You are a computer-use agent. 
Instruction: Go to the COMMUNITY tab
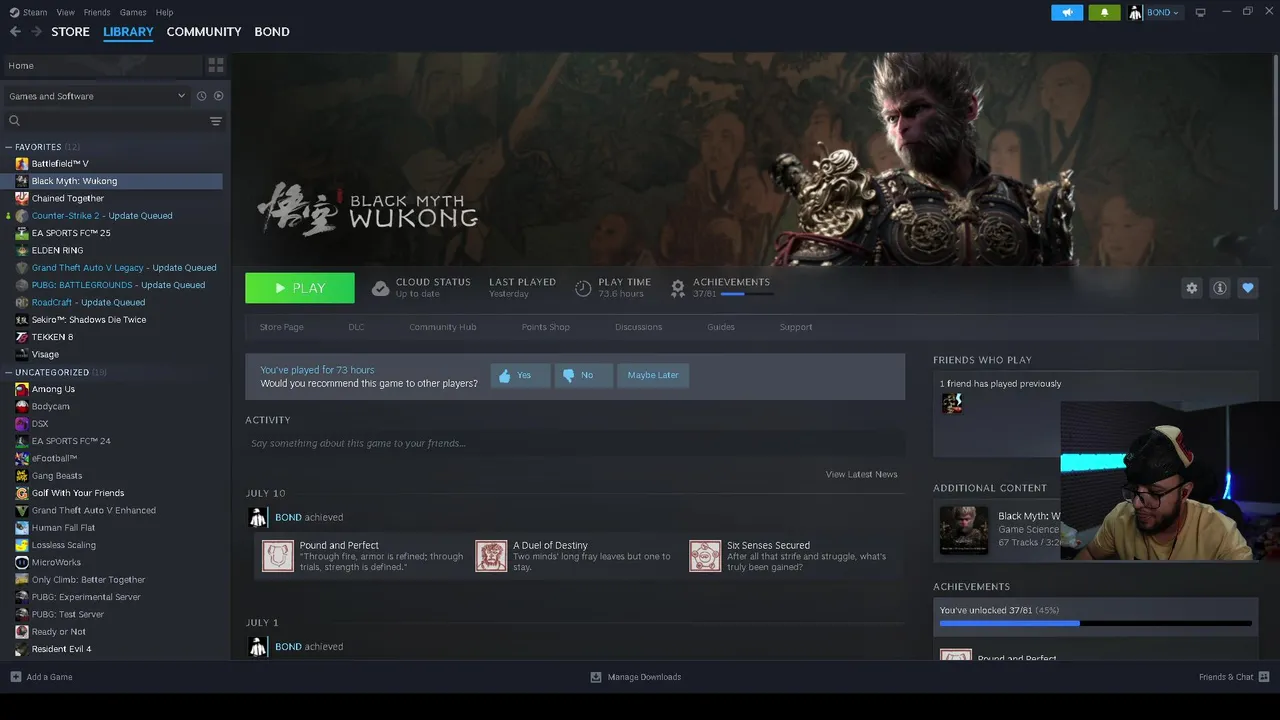[204, 32]
